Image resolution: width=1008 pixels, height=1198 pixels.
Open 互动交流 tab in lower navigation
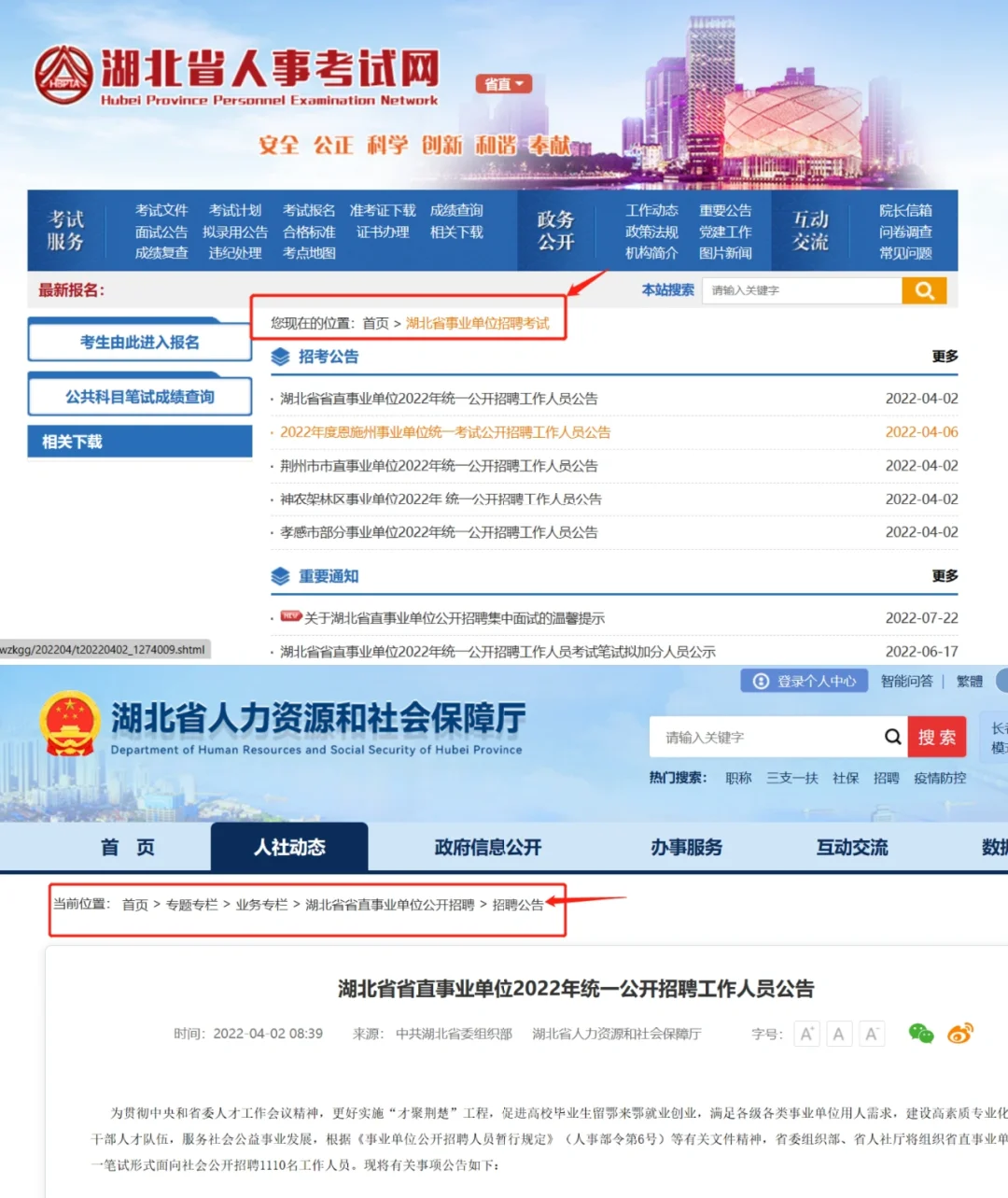point(852,847)
